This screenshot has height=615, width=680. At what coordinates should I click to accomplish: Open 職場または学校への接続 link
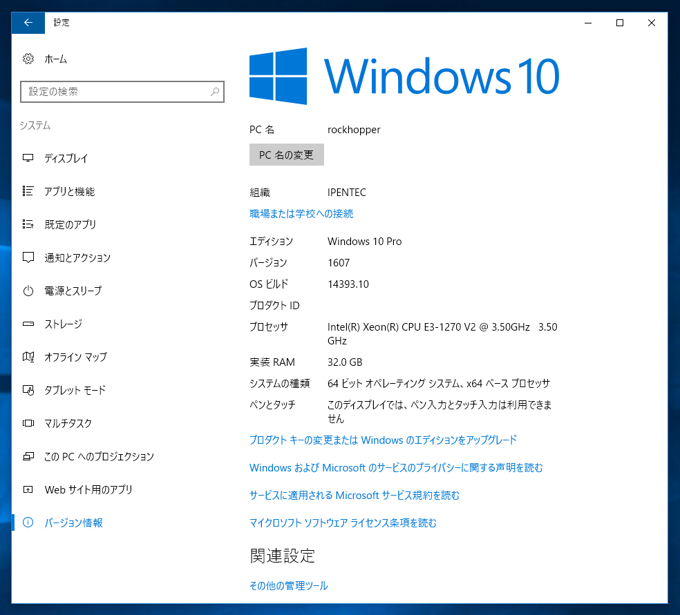301,213
